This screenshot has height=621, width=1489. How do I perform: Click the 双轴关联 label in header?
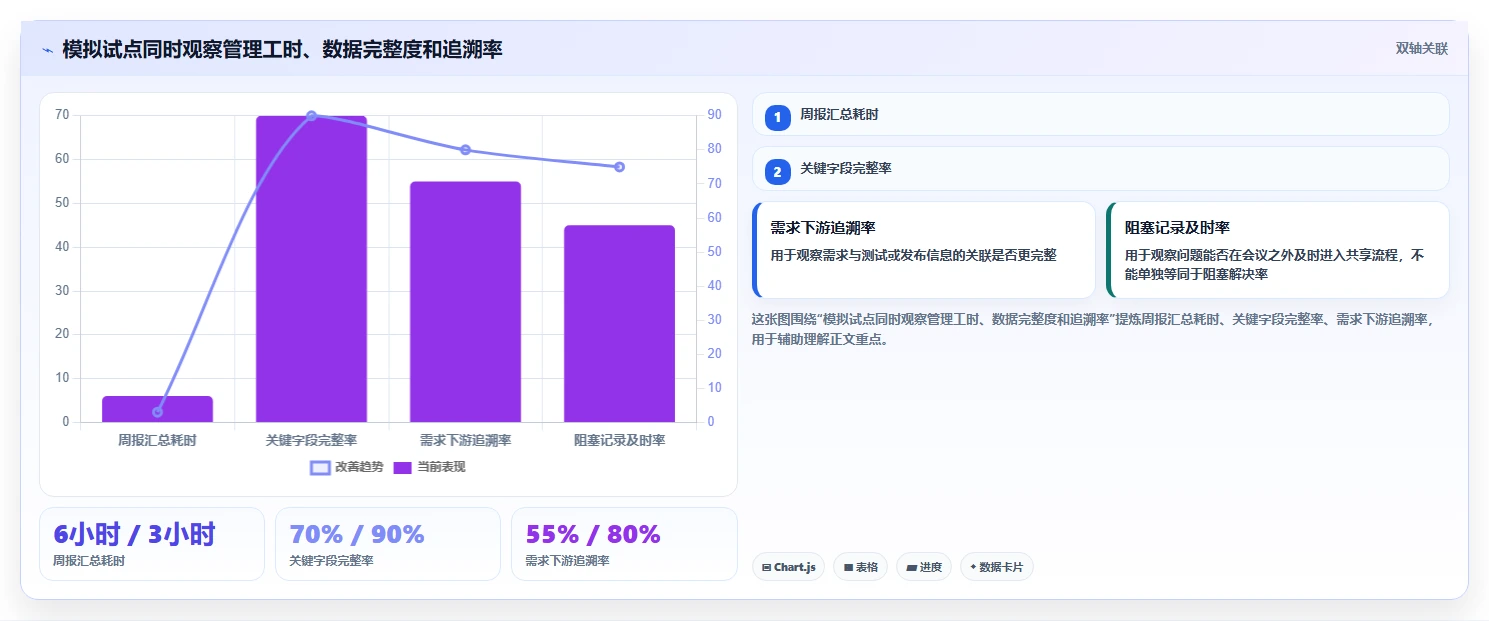coord(1421,49)
